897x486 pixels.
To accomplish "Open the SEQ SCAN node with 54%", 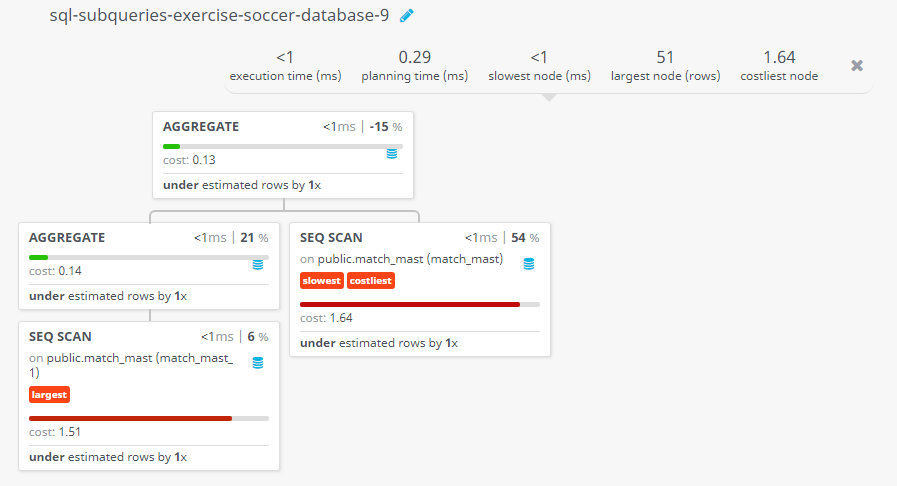I will [x=331, y=237].
